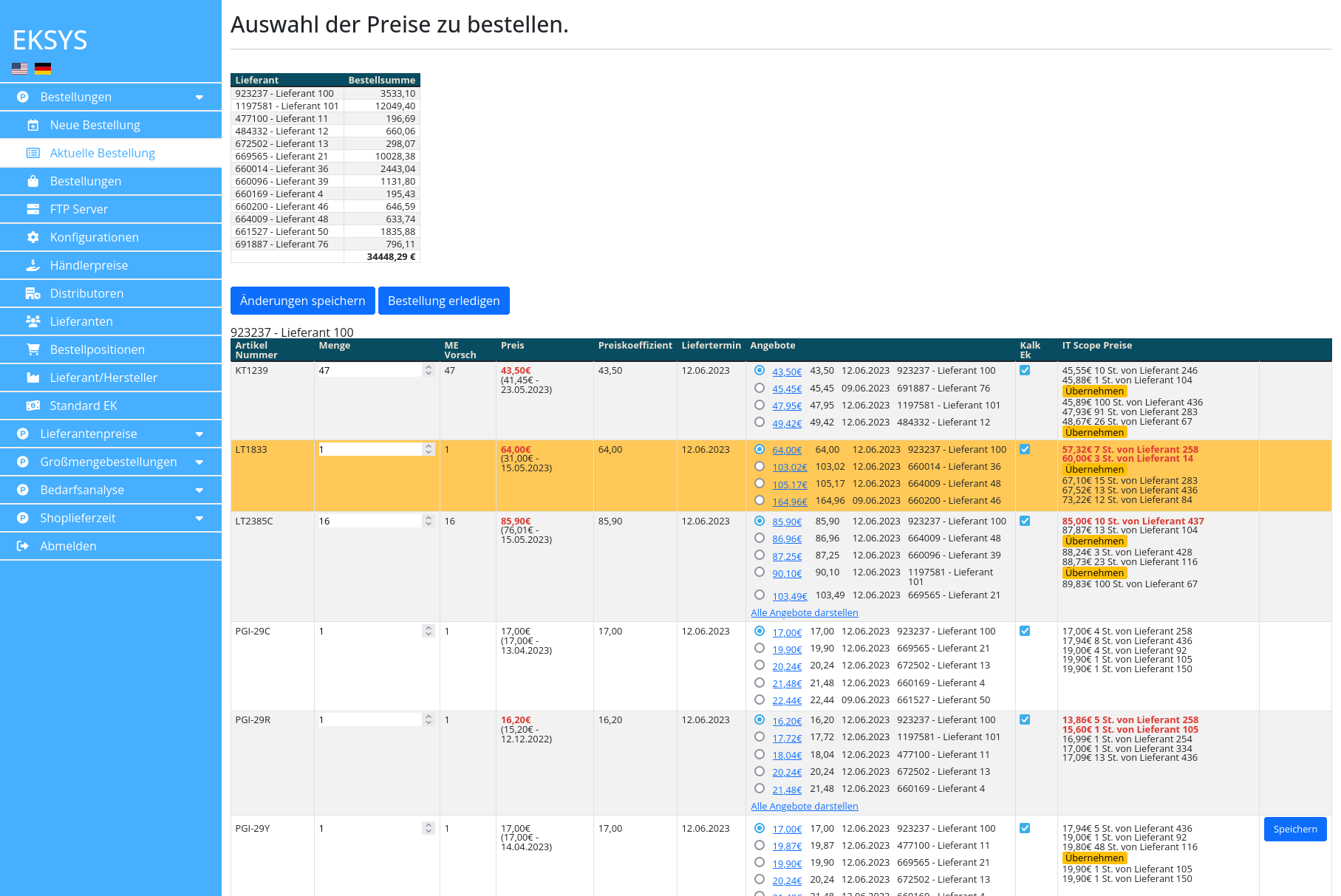The image size is (1341, 896).
Task: Click the US flag language icon
Action: [x=20, y=69]
